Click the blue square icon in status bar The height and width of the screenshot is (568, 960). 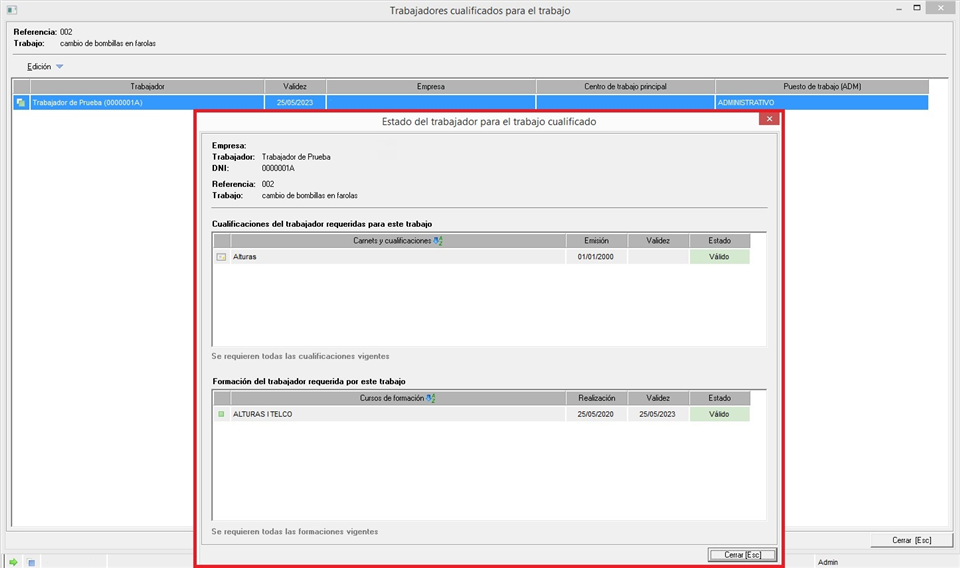click(31, 562)
